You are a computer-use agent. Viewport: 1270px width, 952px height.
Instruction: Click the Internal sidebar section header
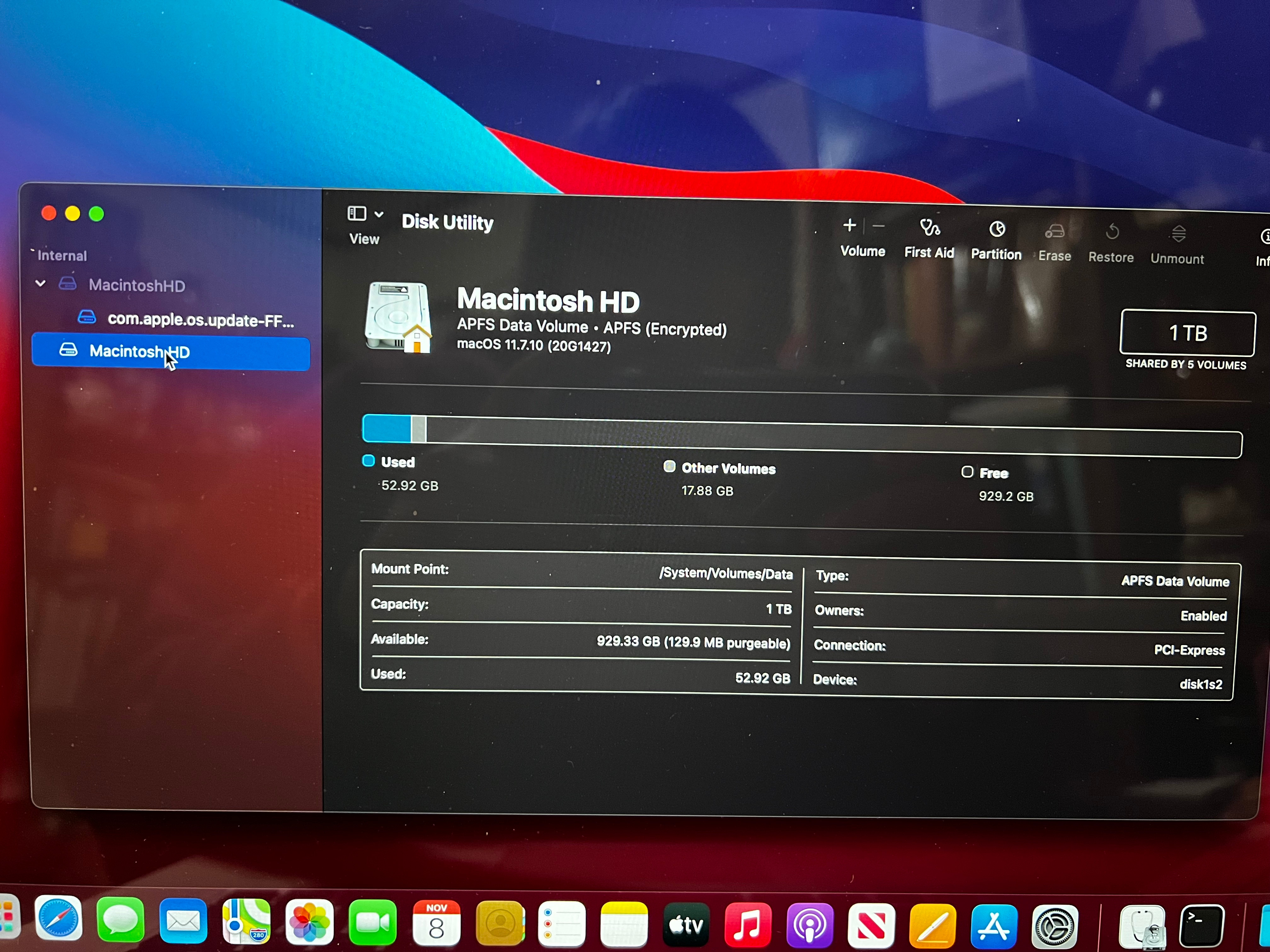tap(62, 255)
